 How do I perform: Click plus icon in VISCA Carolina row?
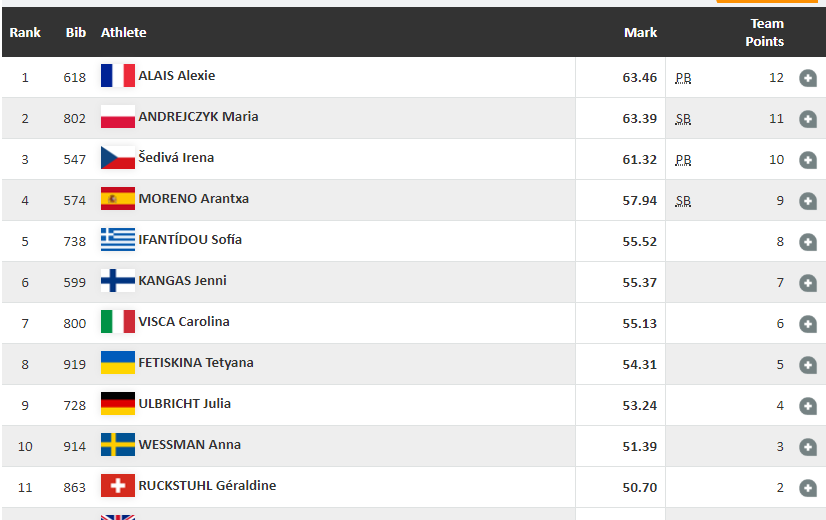[x=808, y=324]
